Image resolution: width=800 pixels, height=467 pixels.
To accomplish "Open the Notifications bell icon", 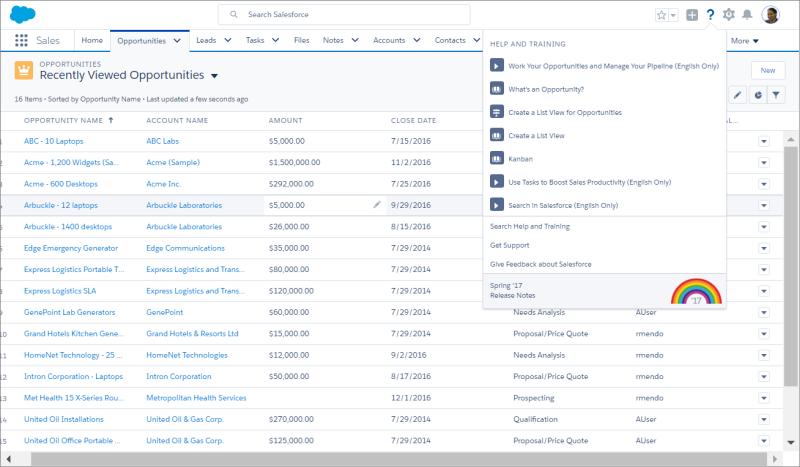I will click(x=747, y=14).
